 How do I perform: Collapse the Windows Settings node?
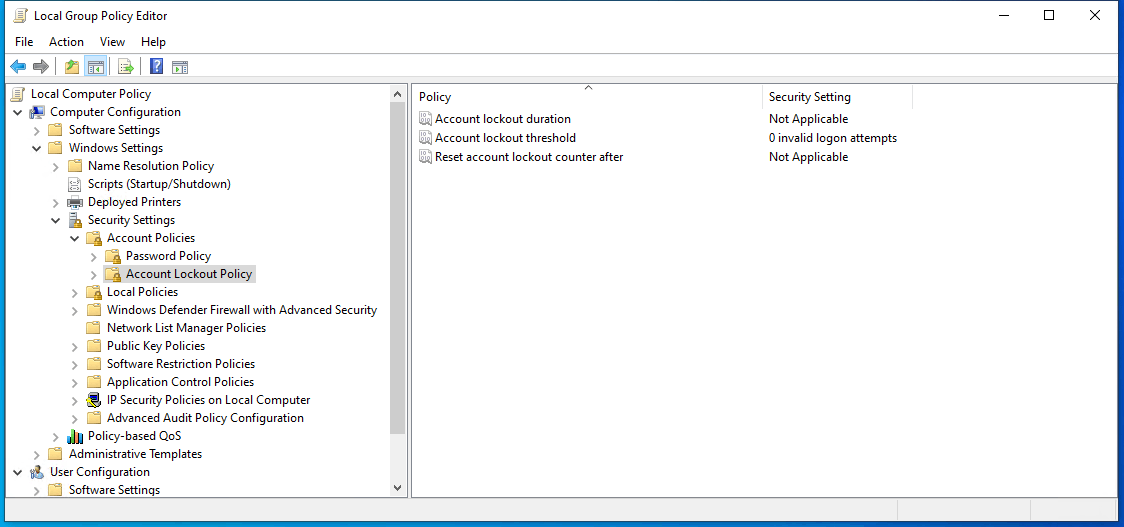pyautogui.click(x=37, y=148)
